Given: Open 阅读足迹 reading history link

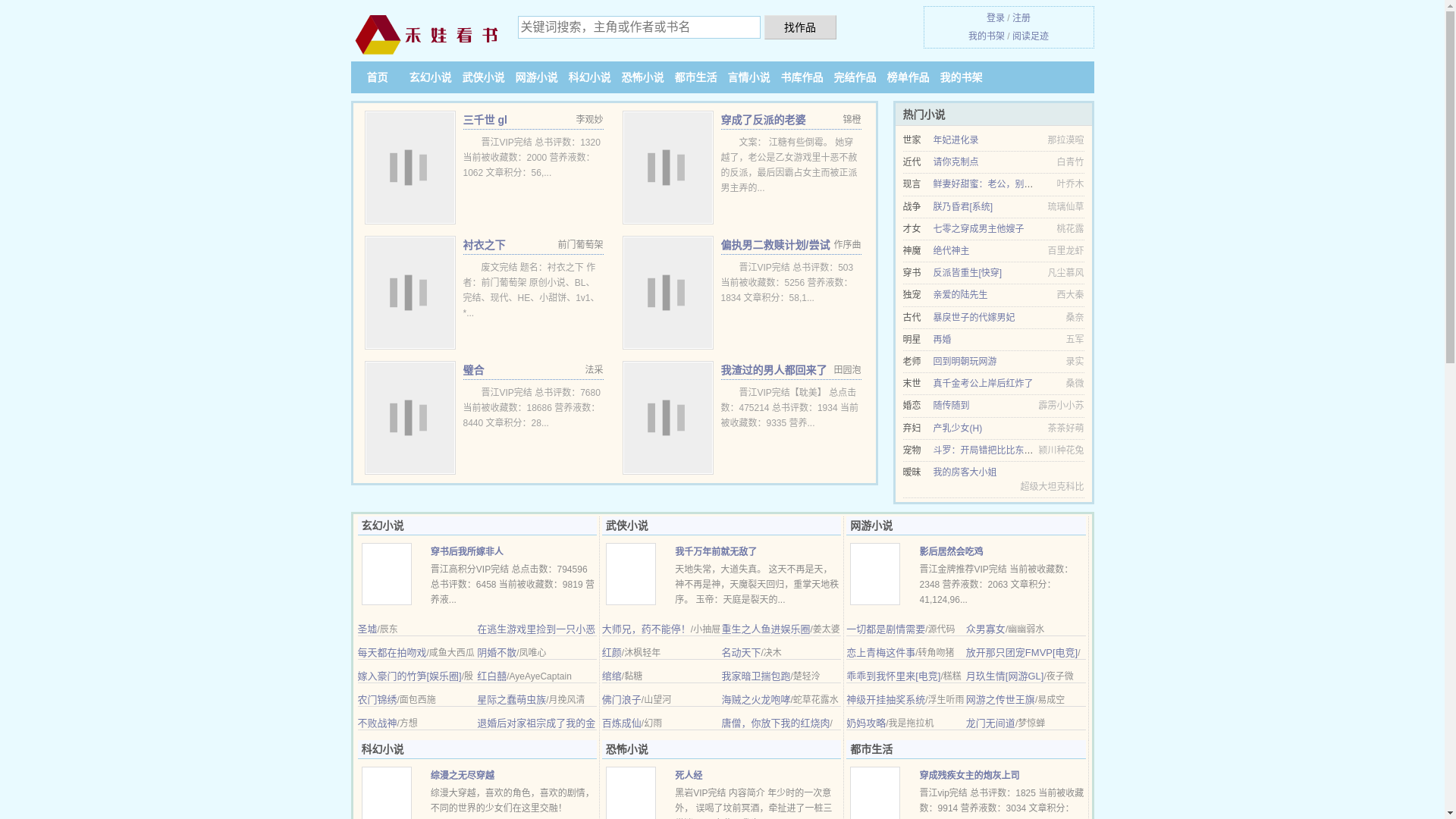Looking at the screenshot, I should click(1031, 36).
